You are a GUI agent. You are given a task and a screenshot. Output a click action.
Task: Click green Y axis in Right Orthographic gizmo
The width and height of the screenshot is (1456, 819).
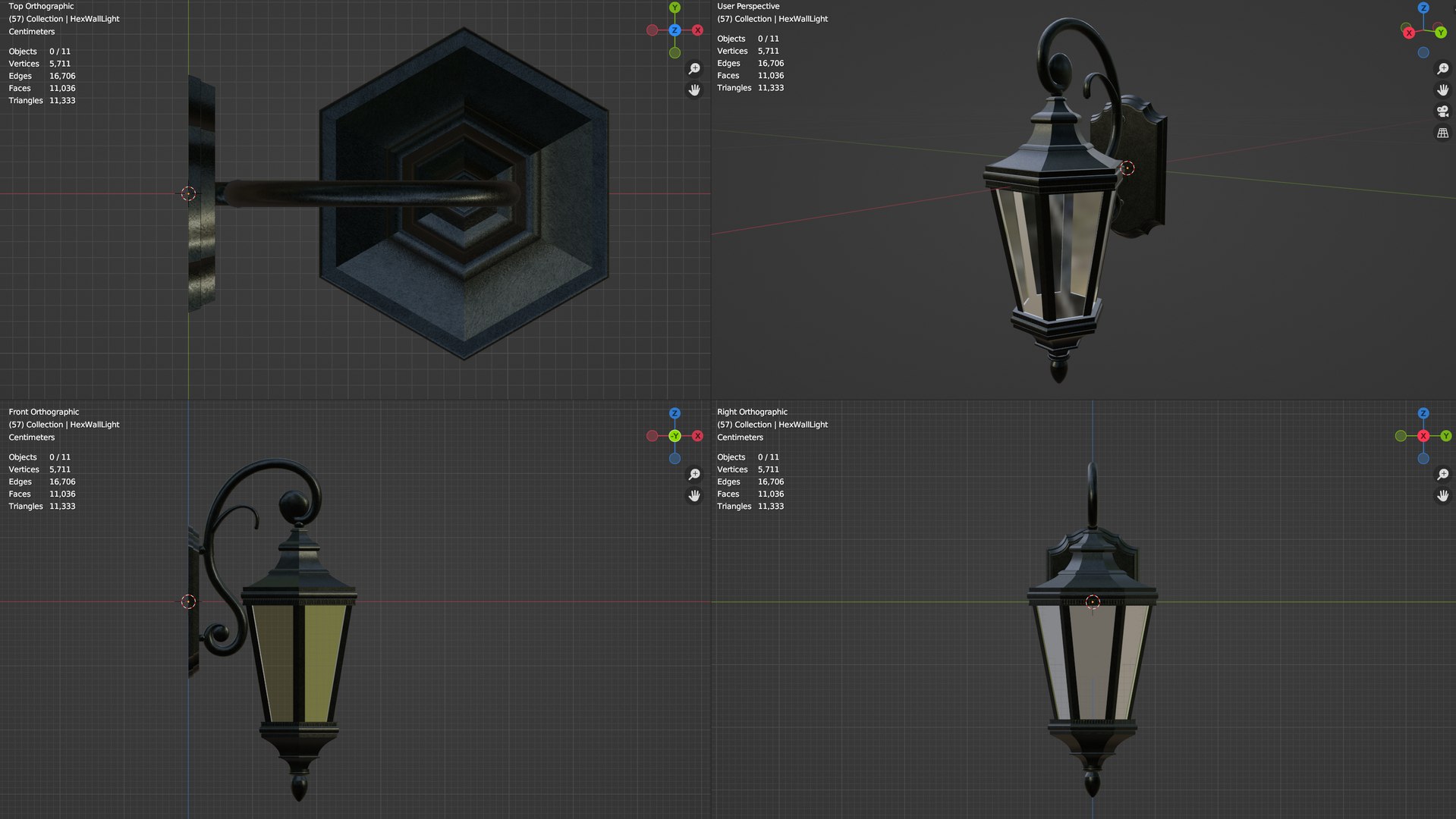coord(1446,436)
